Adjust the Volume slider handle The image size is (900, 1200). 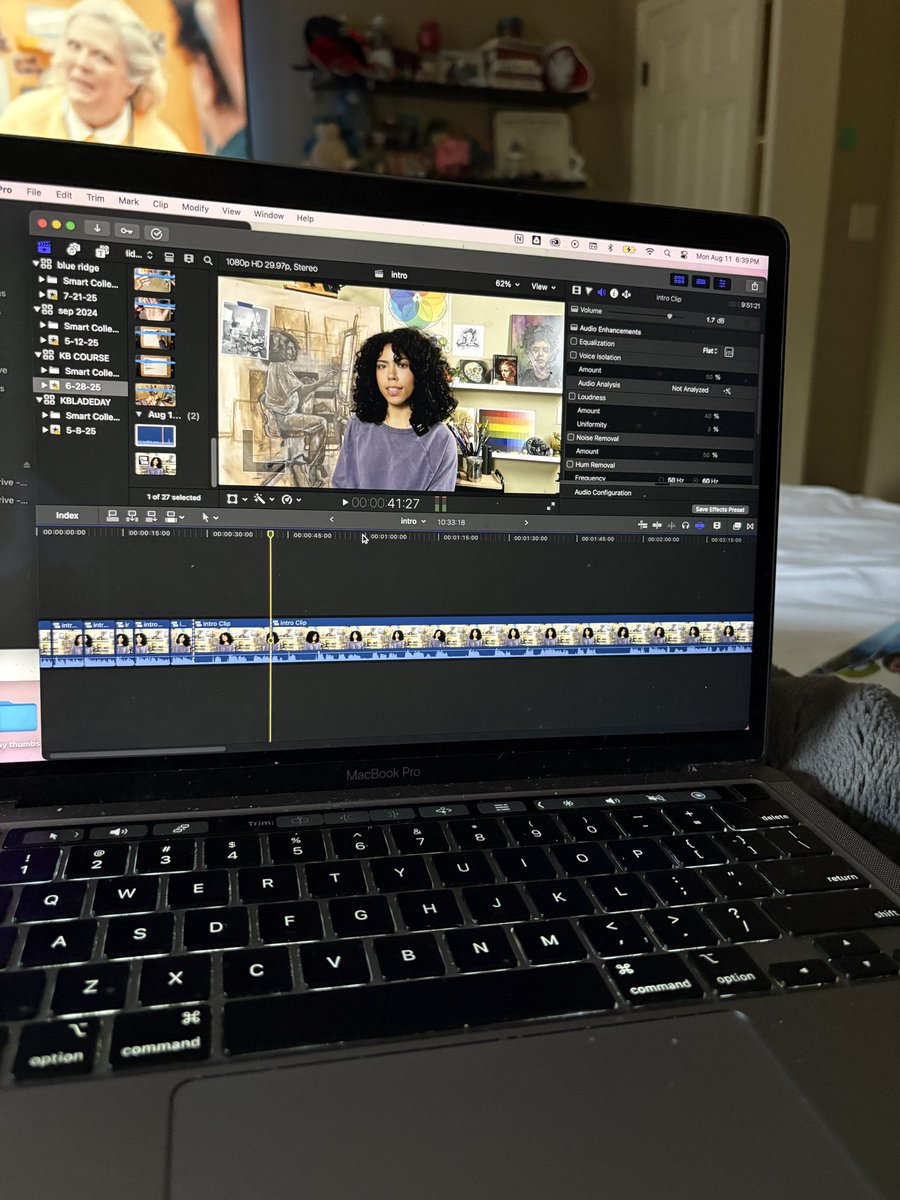[670, 316]
